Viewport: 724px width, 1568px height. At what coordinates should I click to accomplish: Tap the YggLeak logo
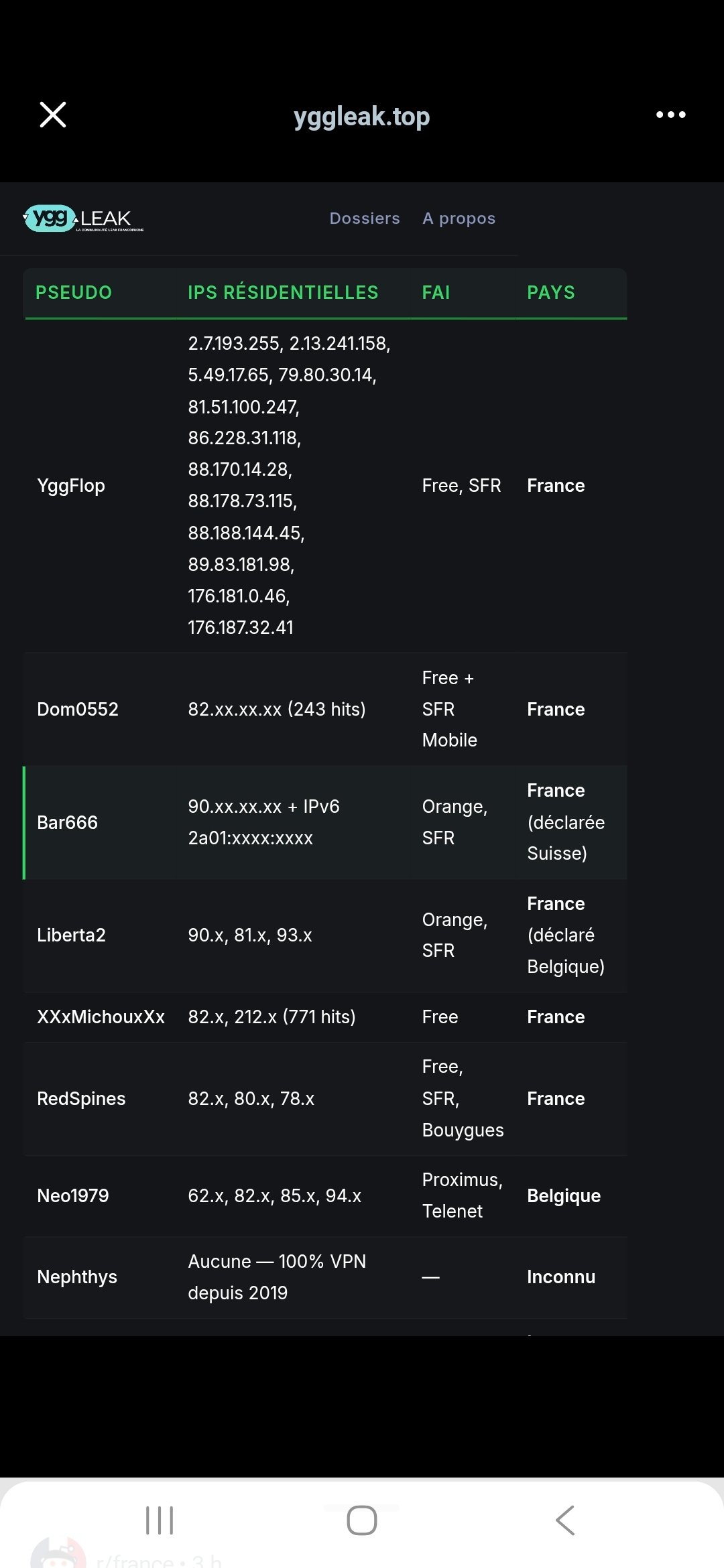84,218
